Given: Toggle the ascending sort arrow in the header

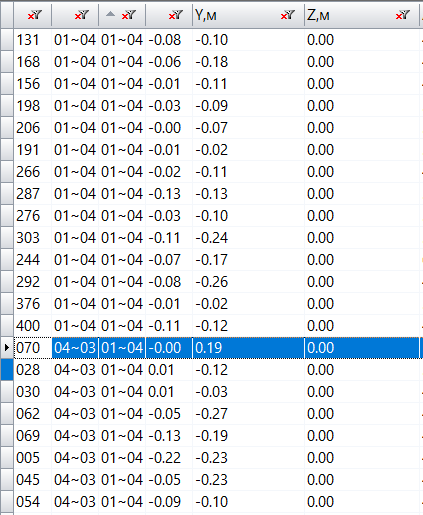Looking at the screenshot, I should [110, 14].
